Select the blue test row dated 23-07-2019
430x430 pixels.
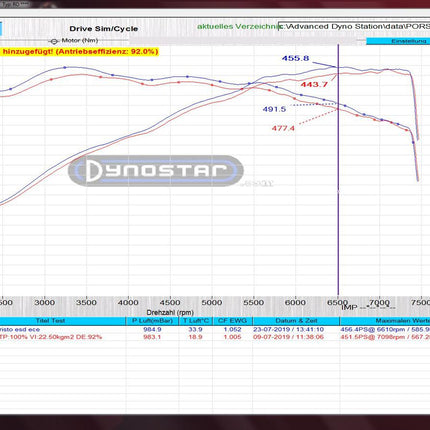pos(215,329)
